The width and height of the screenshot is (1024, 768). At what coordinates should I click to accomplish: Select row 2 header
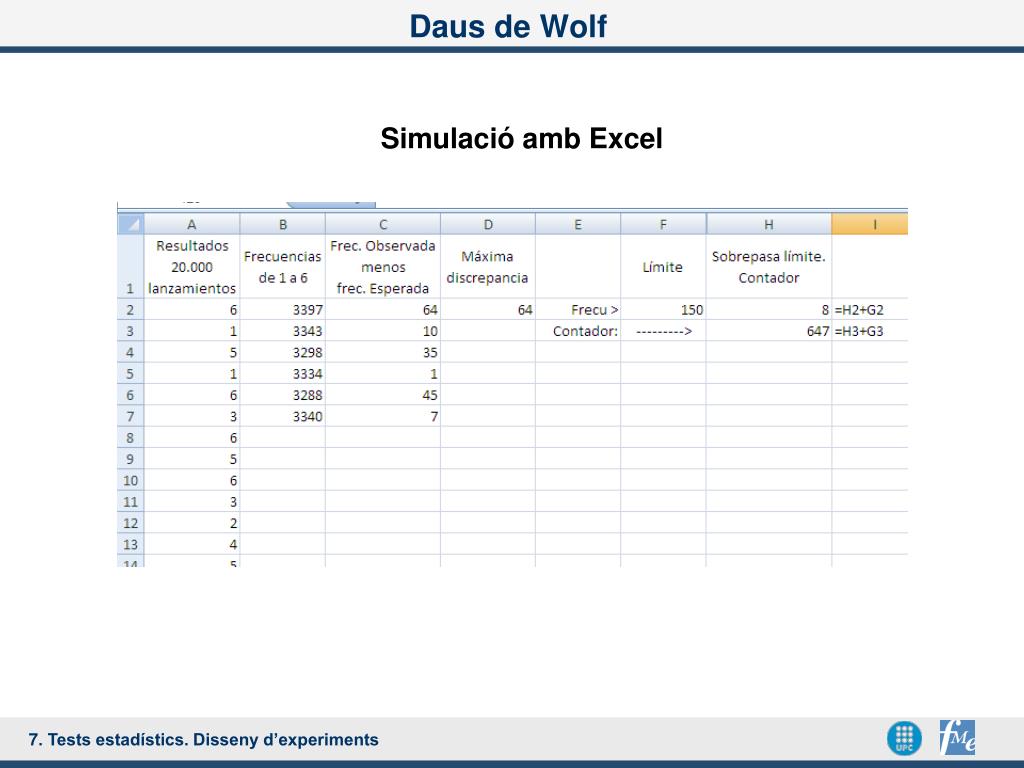[131, 310]
